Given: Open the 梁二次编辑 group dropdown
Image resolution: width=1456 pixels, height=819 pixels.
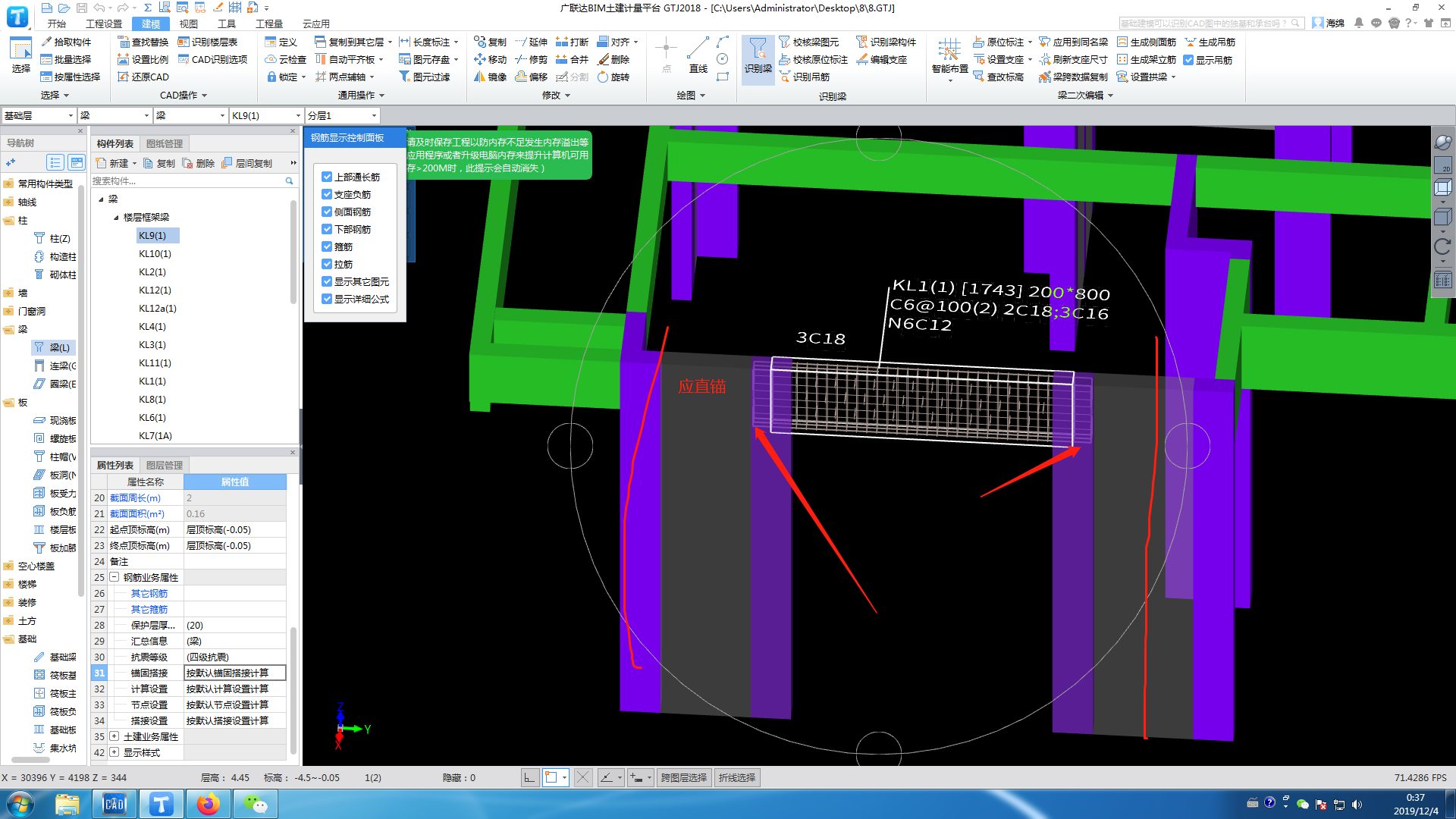Looking at the screenshot, I should (1085, 95).
